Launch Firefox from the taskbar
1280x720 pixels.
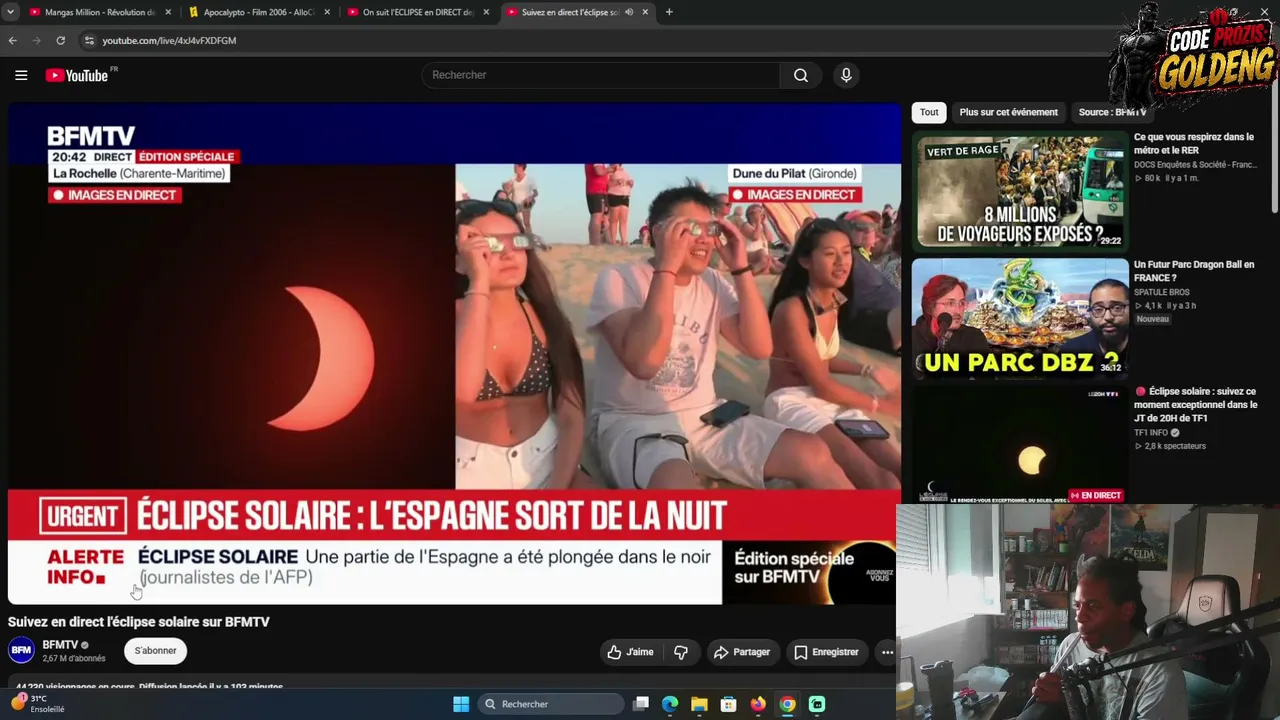pyautogui.click(x=758, y=704)
